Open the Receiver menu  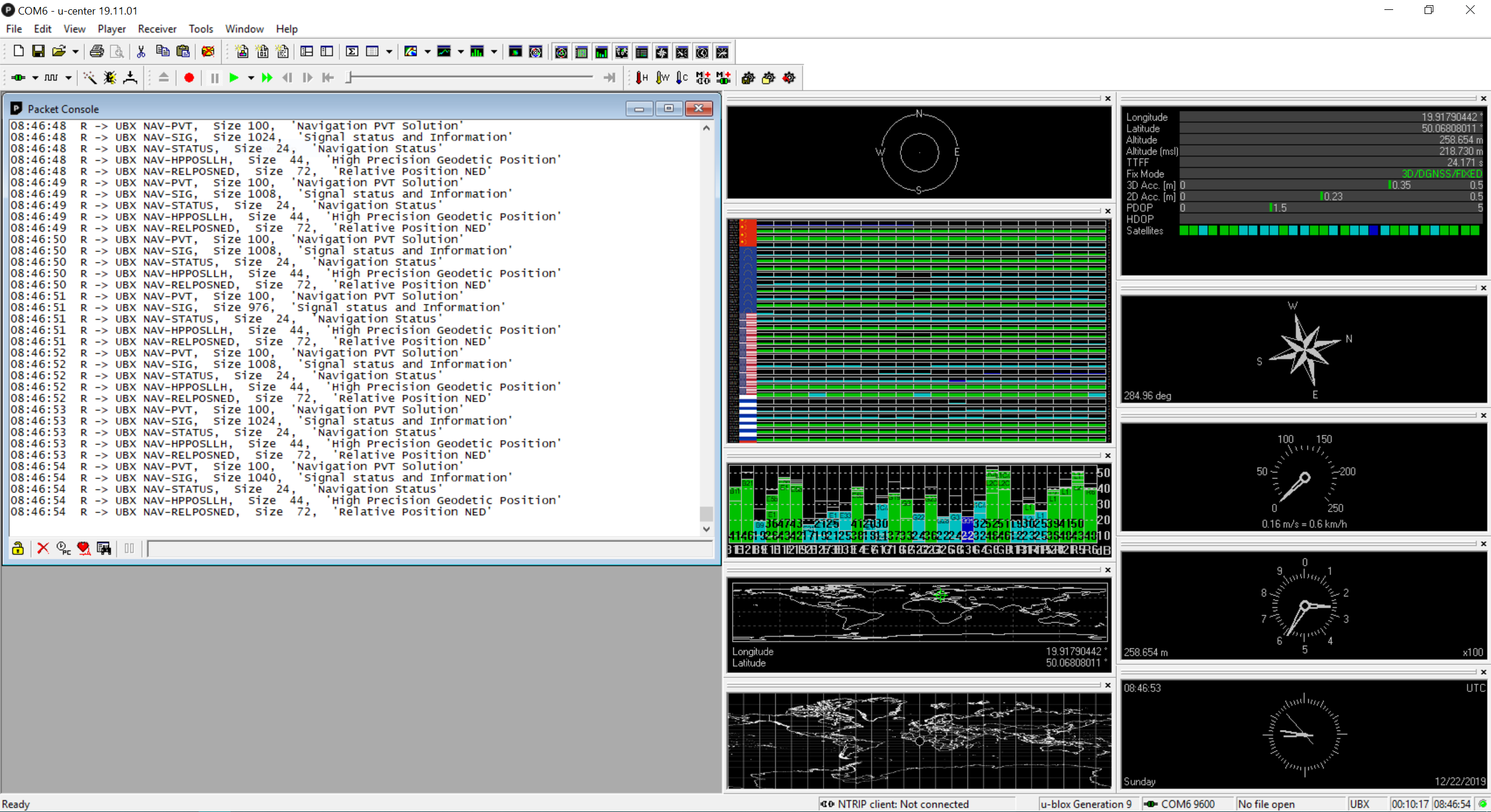[x=157, y=29]
